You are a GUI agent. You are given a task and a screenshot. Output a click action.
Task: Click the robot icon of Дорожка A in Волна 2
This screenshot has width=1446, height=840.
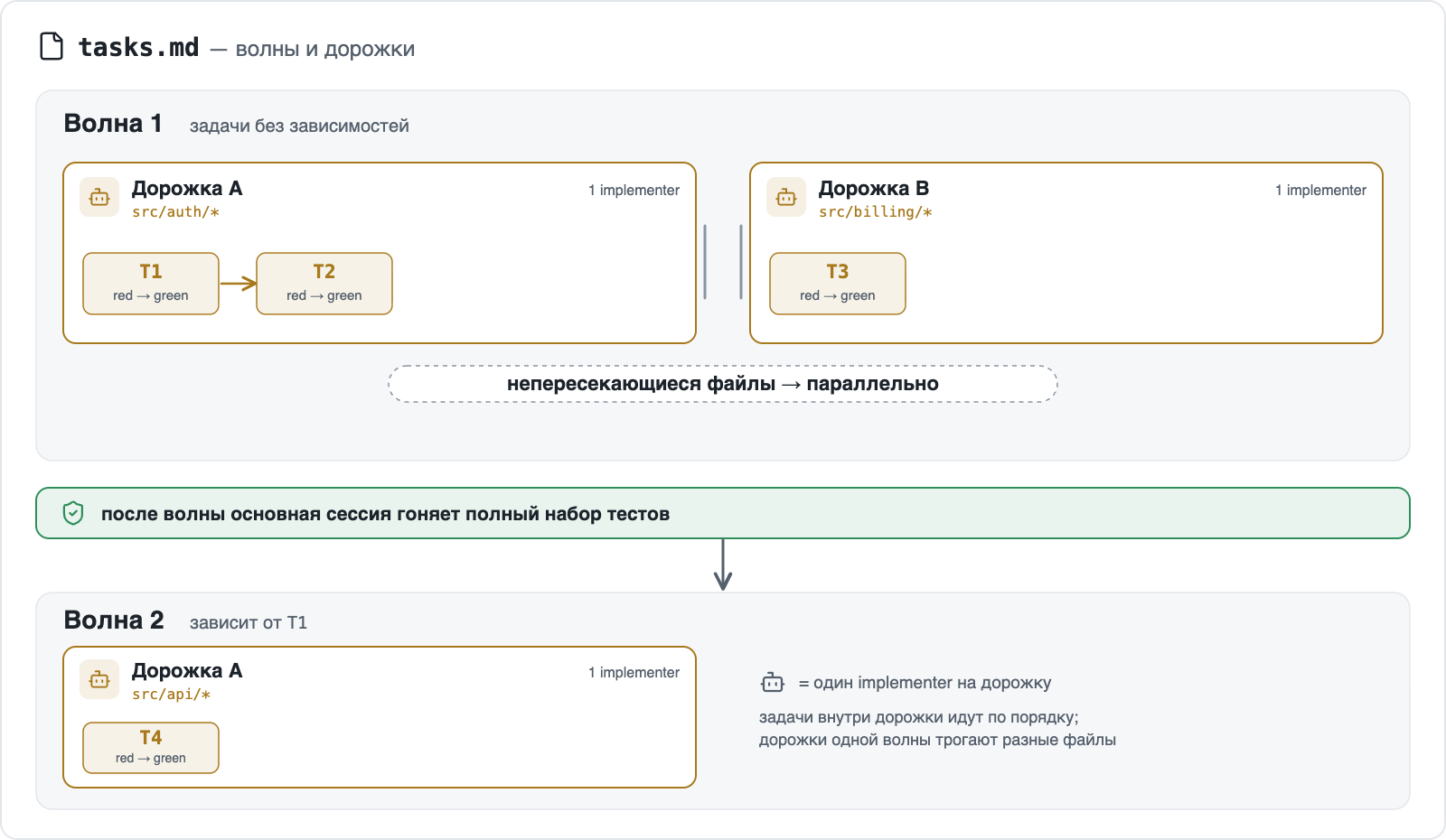(99, 679)
